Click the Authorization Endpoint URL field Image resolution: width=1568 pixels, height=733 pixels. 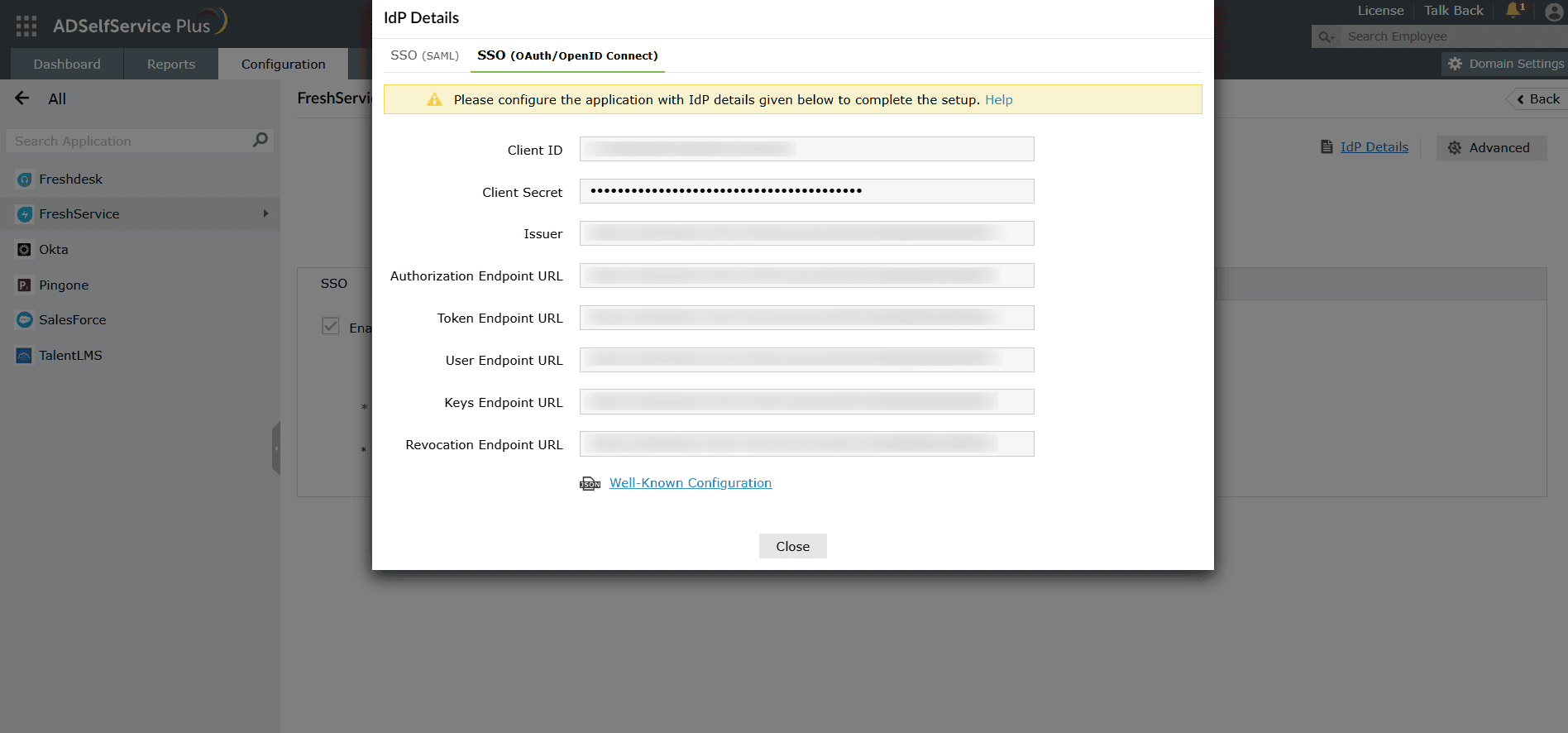point(807,275)
